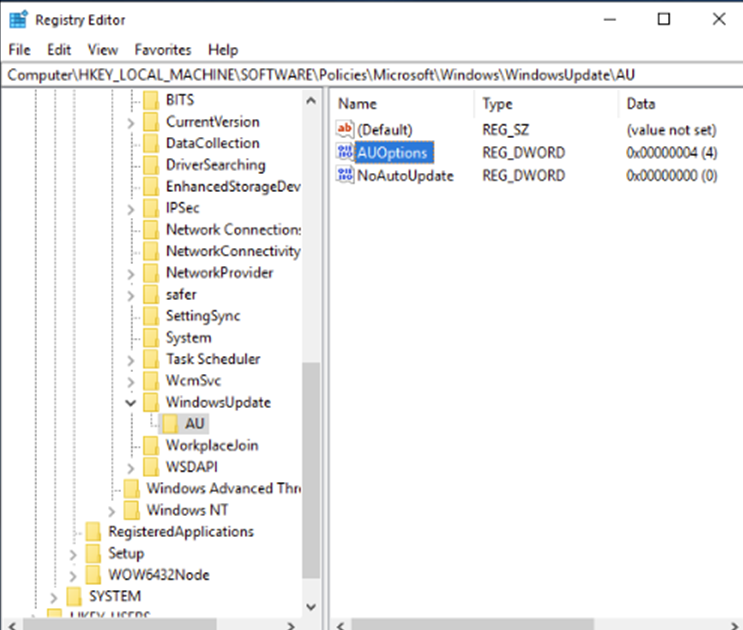
Task: Click the IPSec folder icon
Action: pos(151,208)
